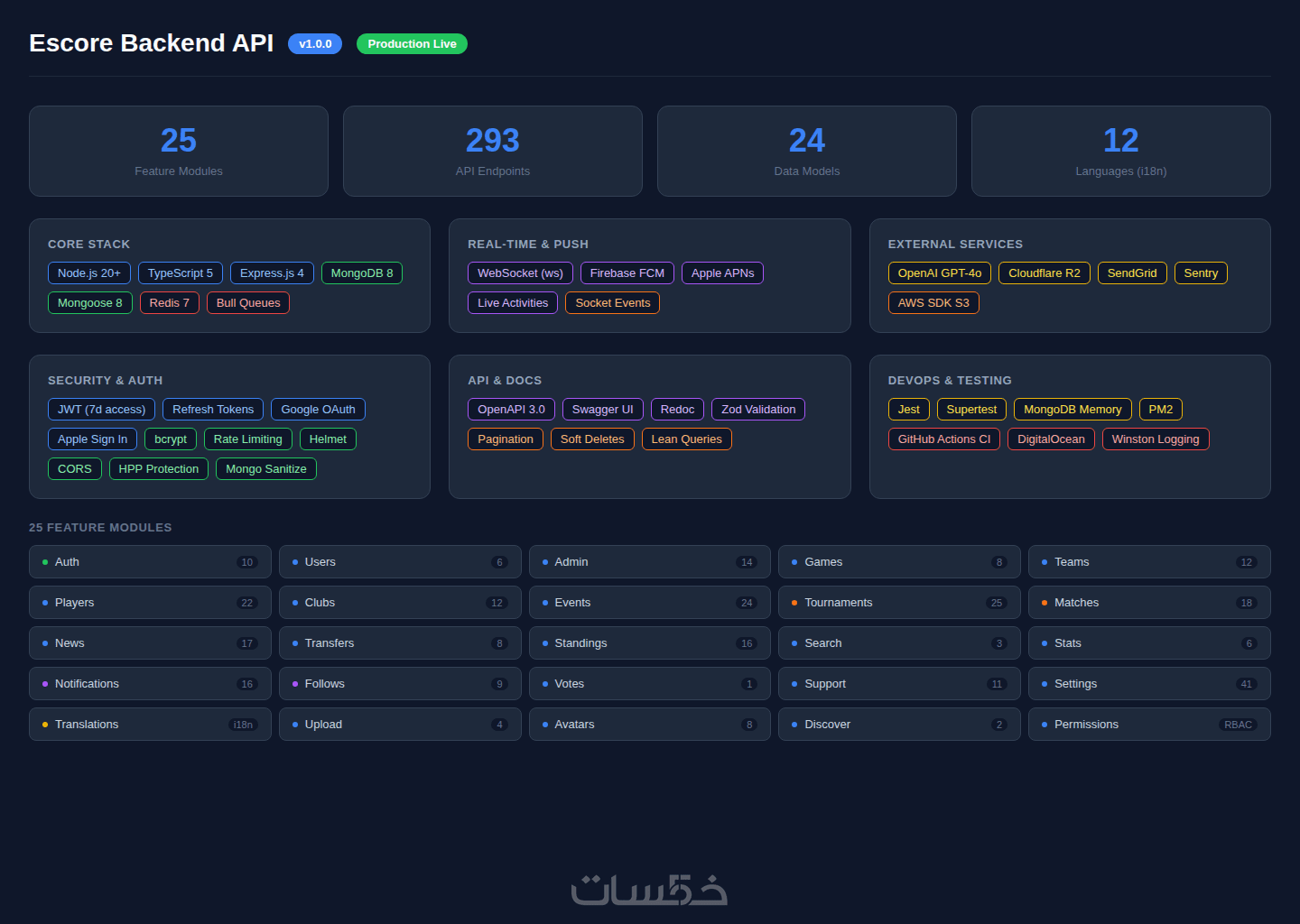Screen dimensions: 1300x924
Task: Click the Socket Events tag
Action: click(x=613, y=302)
